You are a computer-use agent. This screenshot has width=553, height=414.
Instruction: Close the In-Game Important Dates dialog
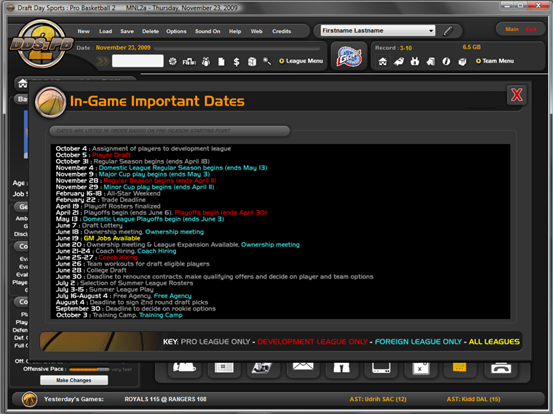[517, 95]
